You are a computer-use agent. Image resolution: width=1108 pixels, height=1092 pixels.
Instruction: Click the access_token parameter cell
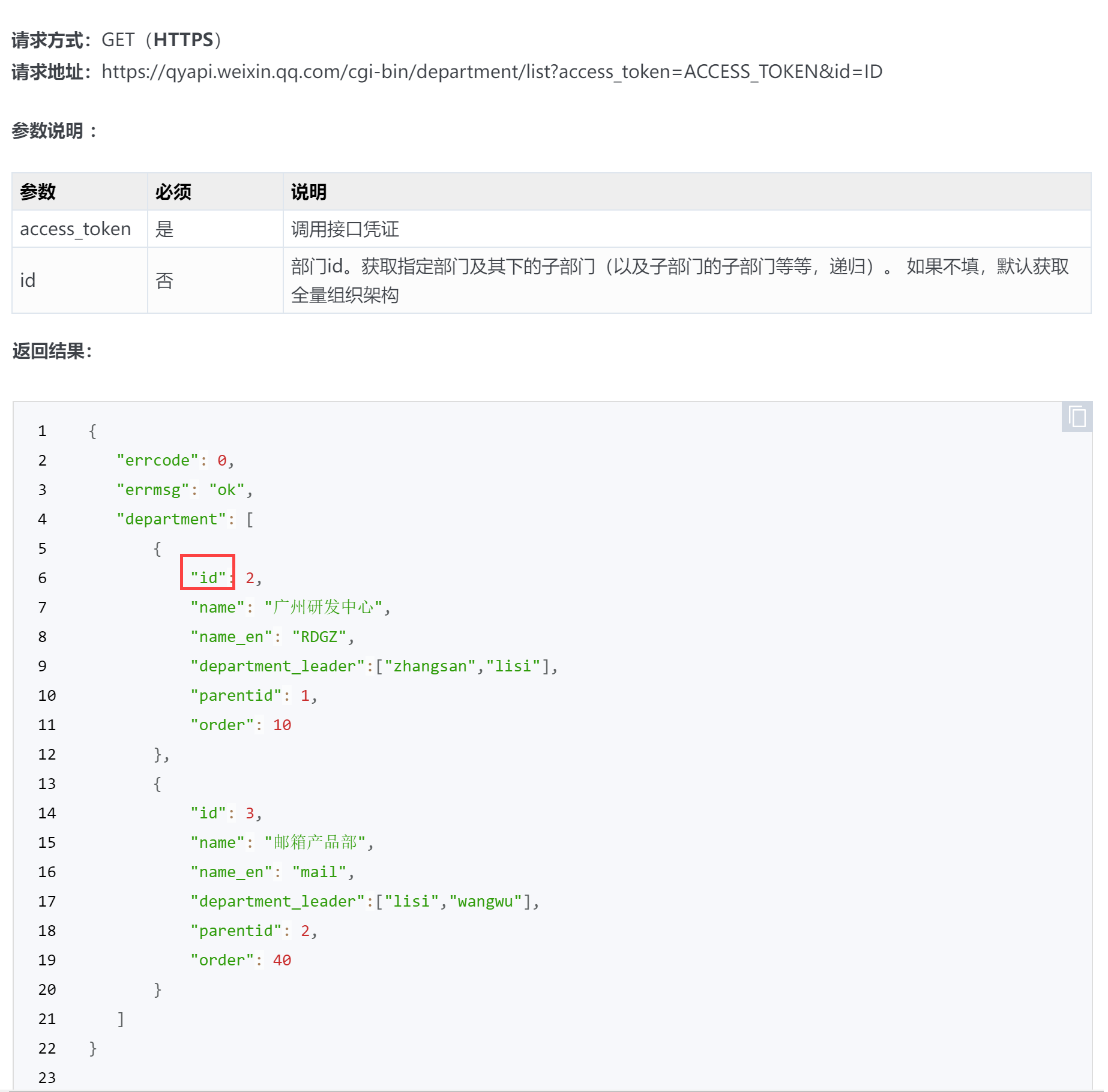[76, 229]
